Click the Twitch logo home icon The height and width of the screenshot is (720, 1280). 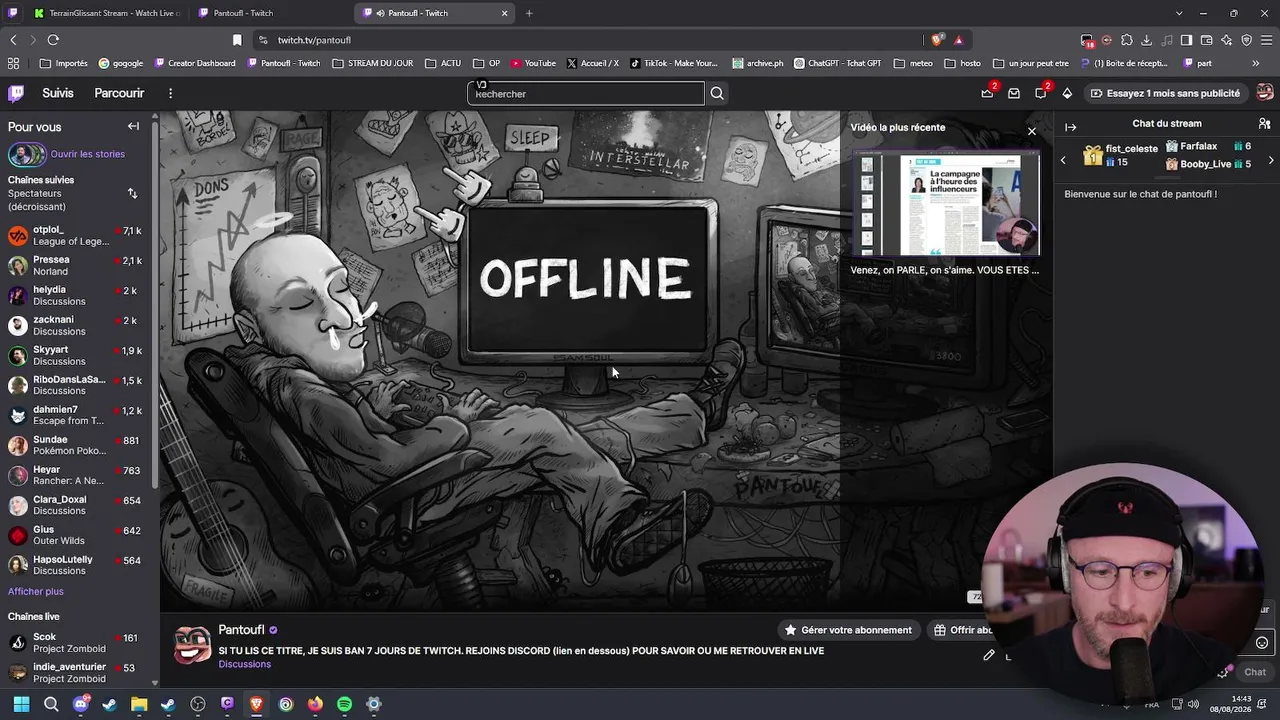tap(16, 93)
